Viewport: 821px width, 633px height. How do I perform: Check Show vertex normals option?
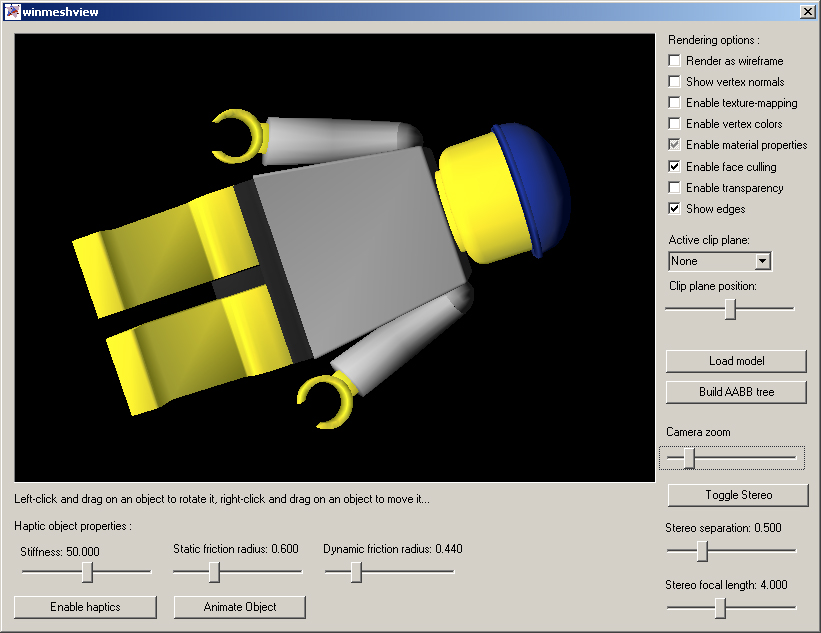[x=675, y=82]
